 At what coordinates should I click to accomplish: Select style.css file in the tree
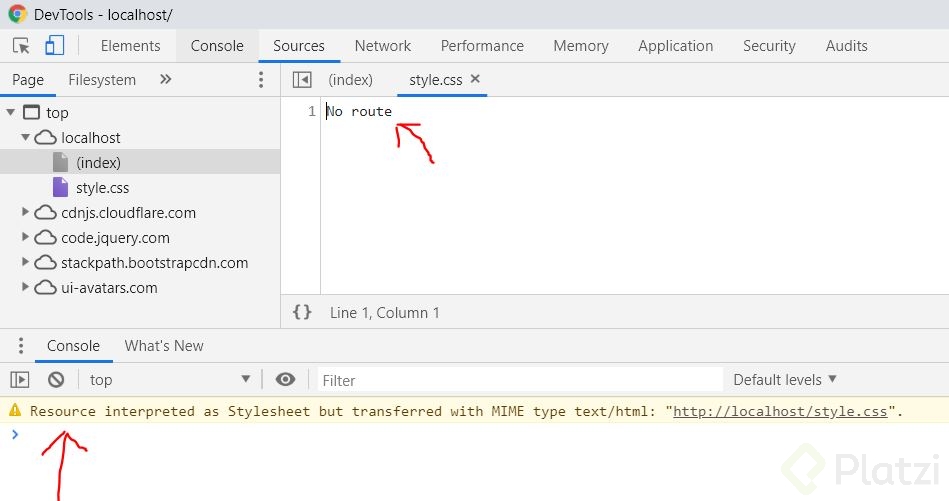tap(102, 188)
